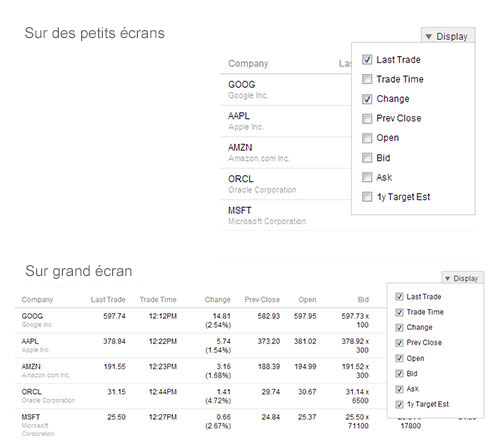Screen dimensions: 500x447
Task: Click GOOG last trade value 597.74
Action: coord(114,316)
